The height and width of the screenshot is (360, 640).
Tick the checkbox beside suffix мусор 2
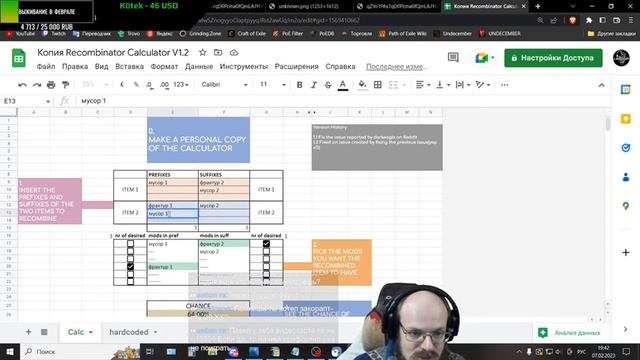[x=266, y=251]
